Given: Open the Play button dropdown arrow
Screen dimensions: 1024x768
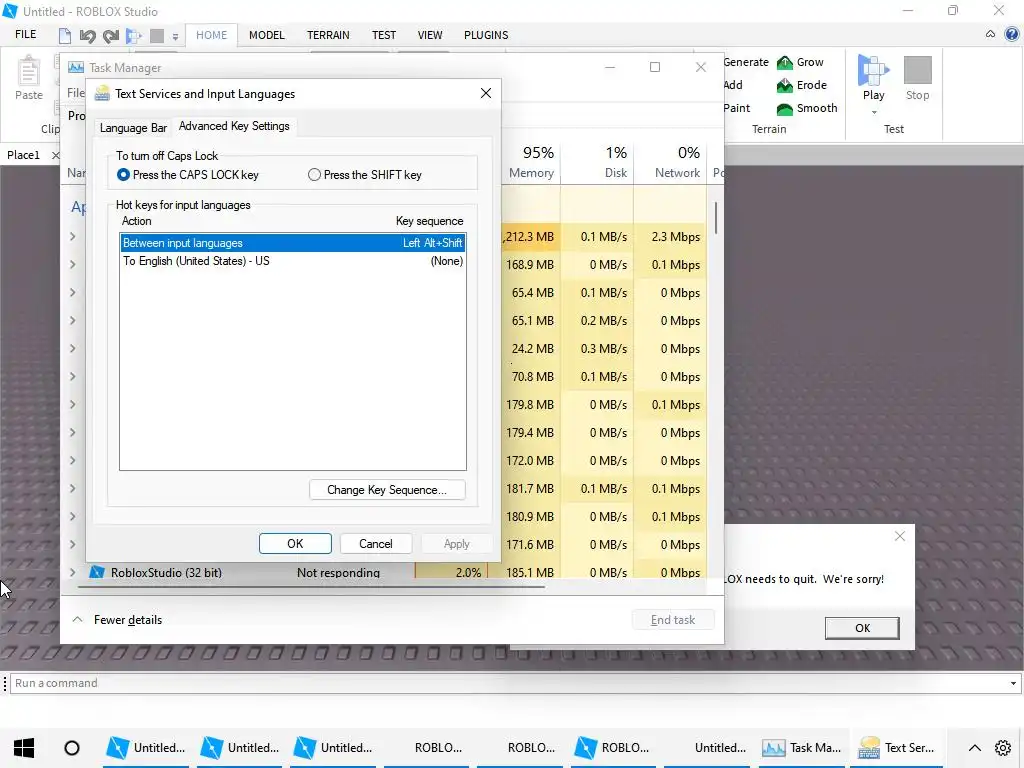Looking at the screenshot, I should [x=874, y=113].
